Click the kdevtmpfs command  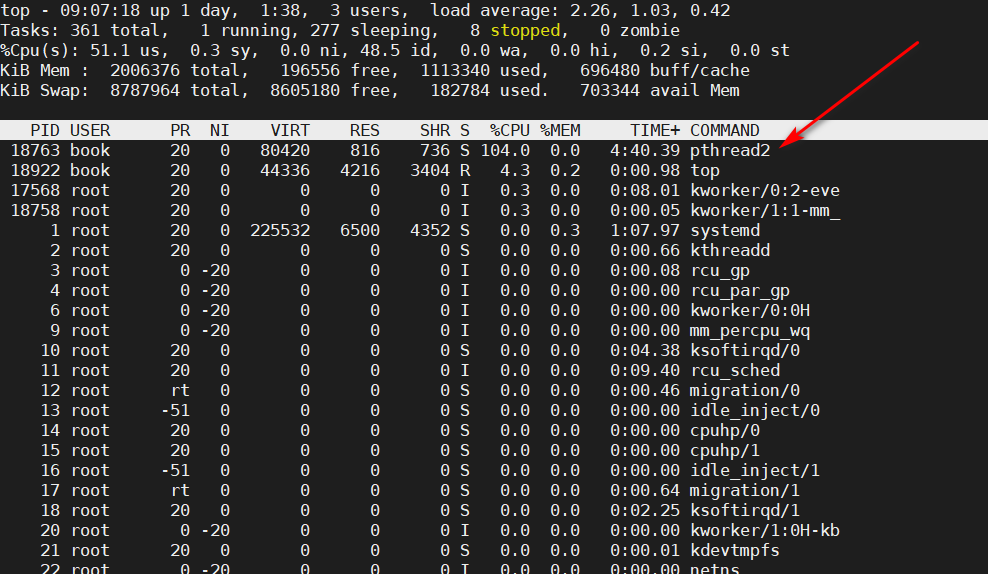735,551
